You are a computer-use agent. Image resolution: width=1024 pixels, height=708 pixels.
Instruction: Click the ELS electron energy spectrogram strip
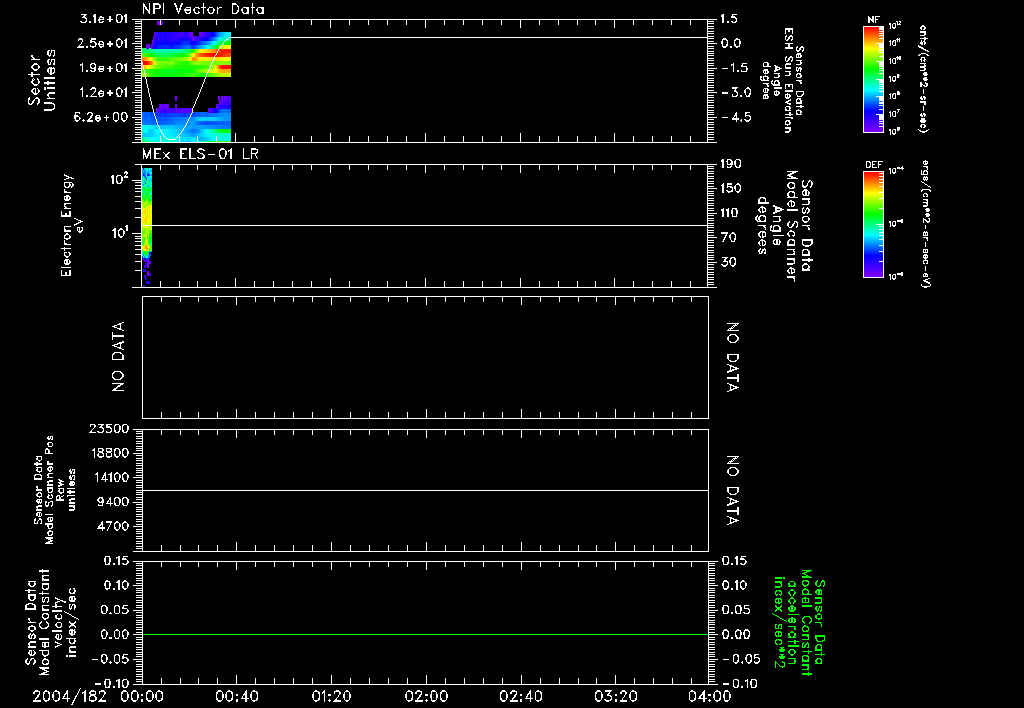[147, 227]
